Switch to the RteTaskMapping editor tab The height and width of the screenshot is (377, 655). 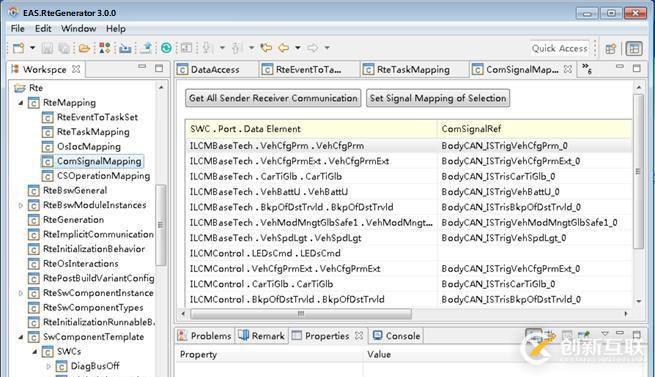pos(413,69)
